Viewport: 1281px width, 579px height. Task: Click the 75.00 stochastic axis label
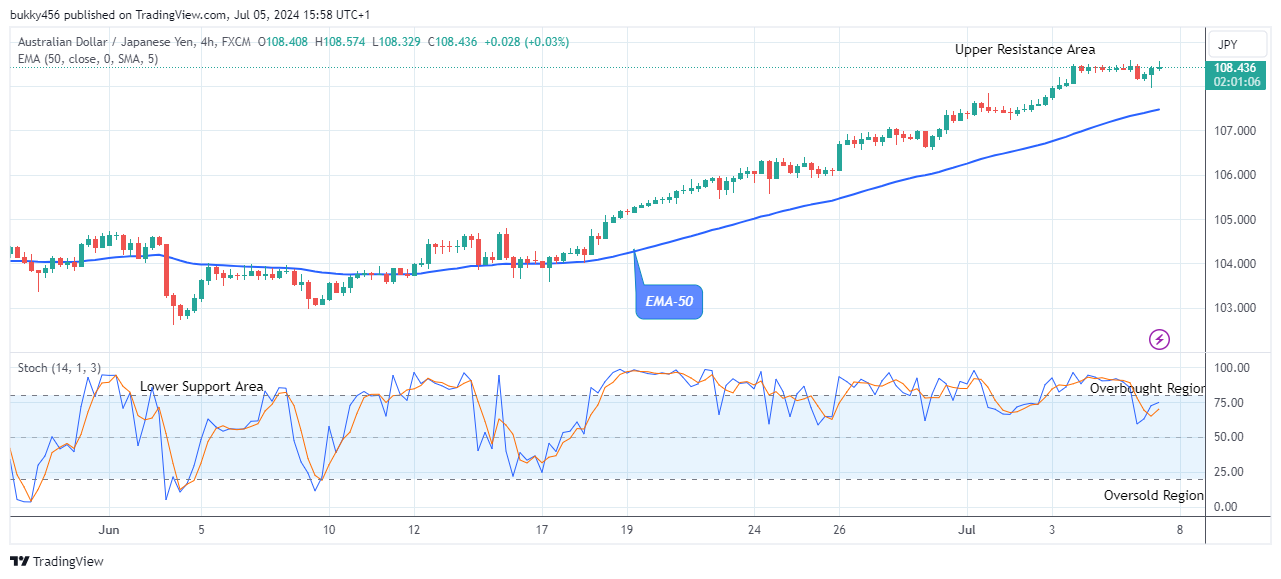(1229, 403)
